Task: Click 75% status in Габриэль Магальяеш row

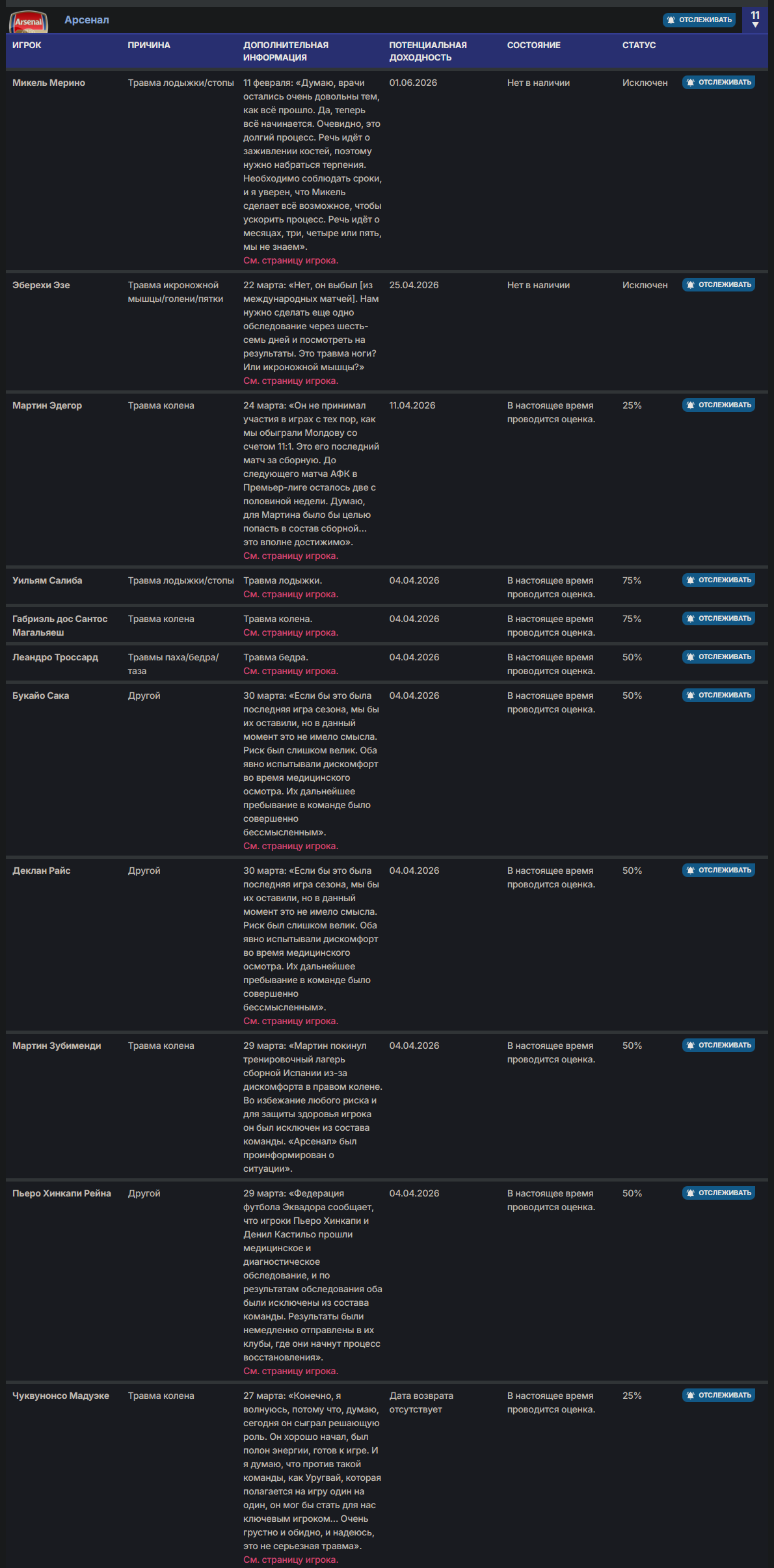Action: 632,619
